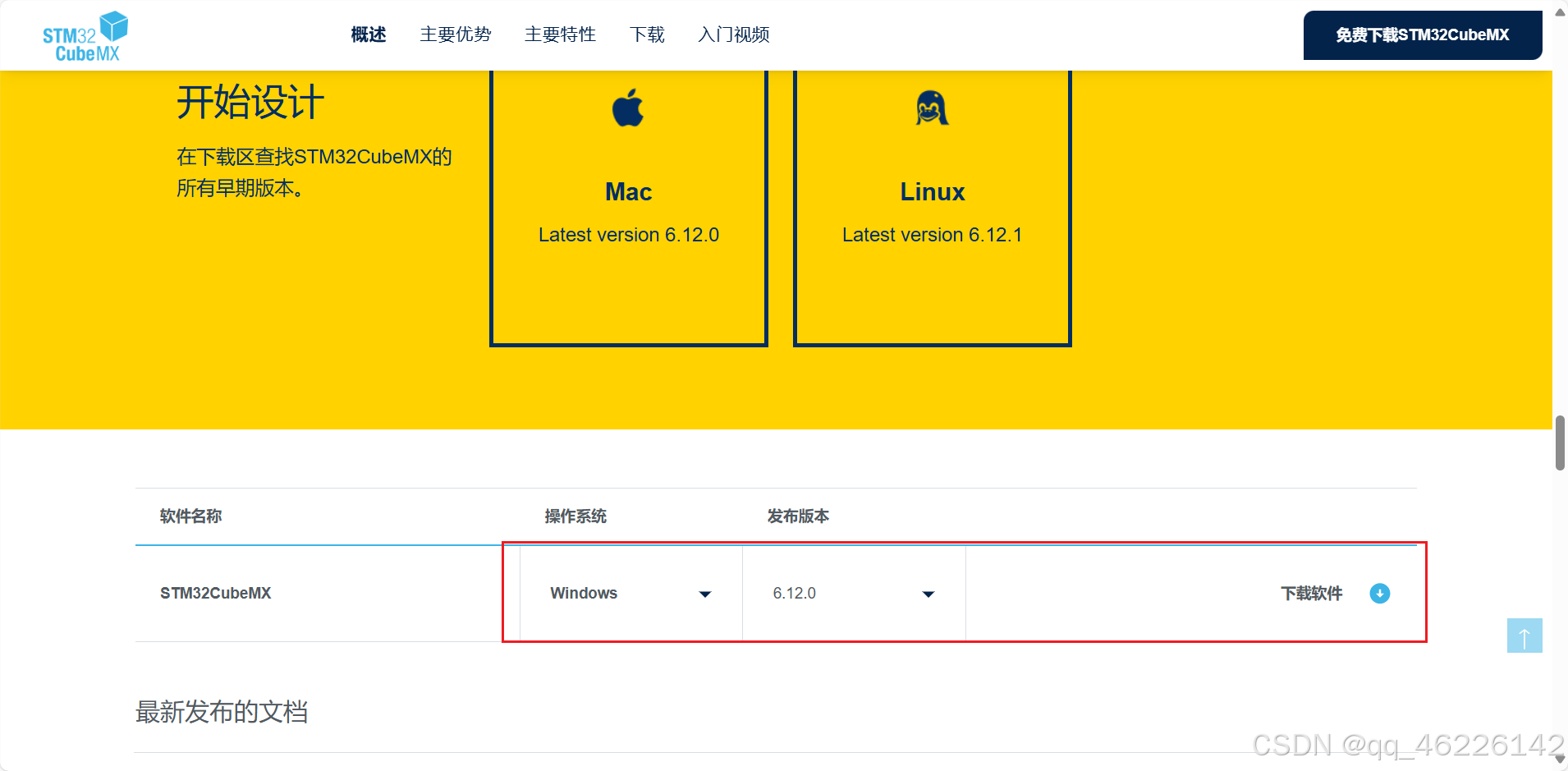The image size is (1568, 771).
Task: Click the 开始设计 heading
Action: [250, 103]
